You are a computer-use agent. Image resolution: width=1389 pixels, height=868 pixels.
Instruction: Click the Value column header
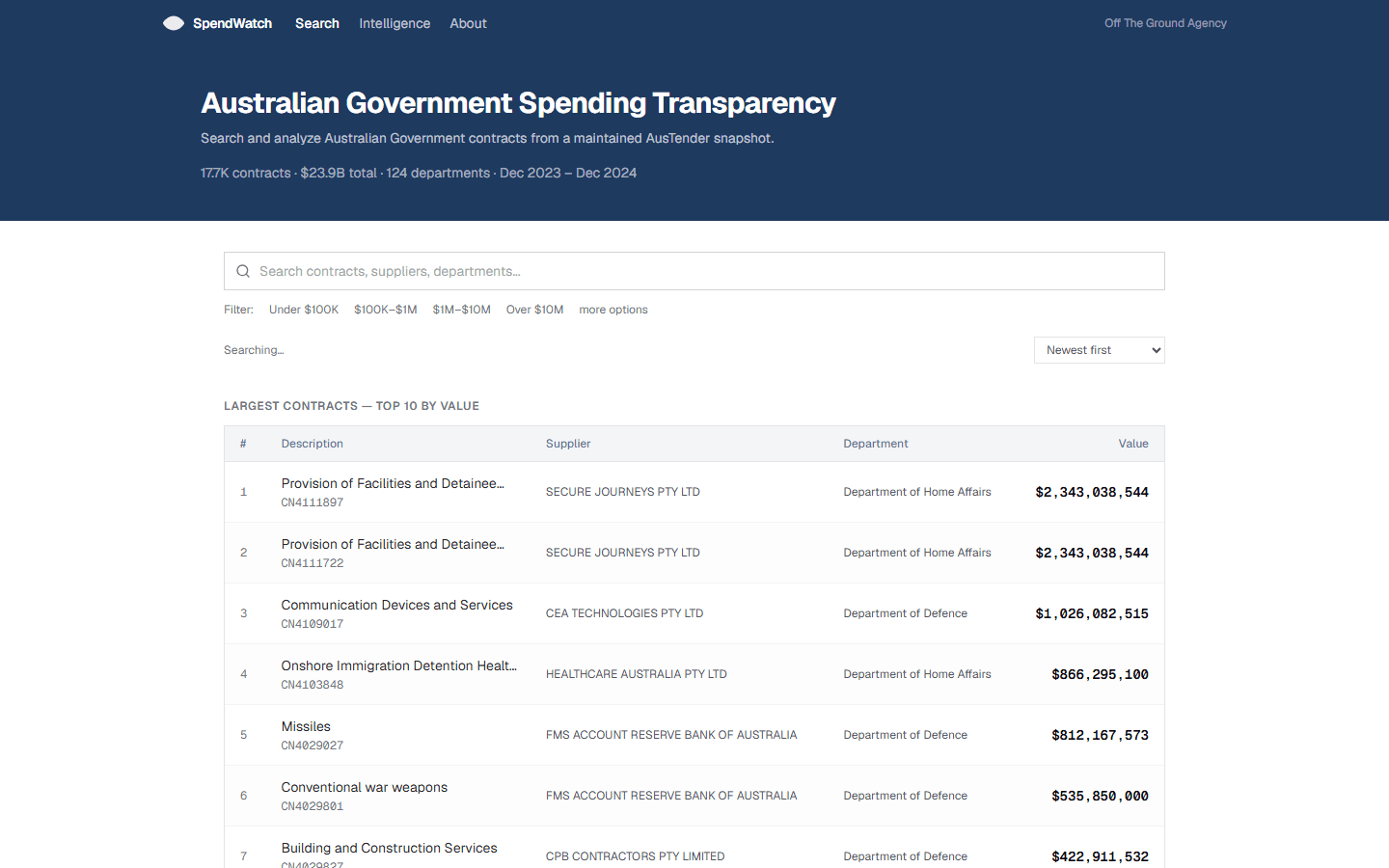click(x=1133, y=444)
